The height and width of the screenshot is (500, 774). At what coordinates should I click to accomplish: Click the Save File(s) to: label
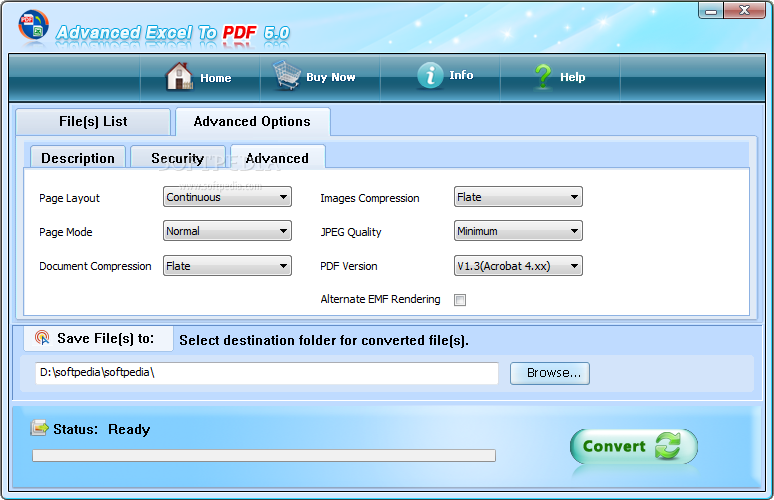pyautogui.click(x=106, y=338)
